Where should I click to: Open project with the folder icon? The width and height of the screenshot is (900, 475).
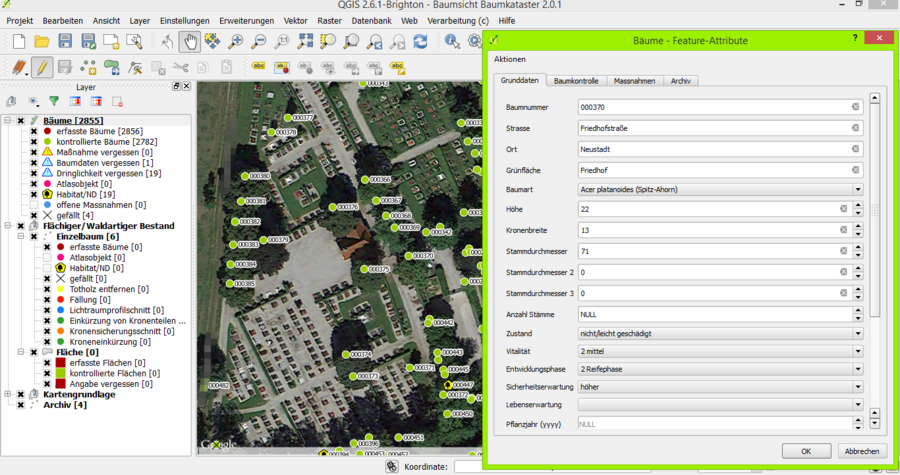pos(42,41)
